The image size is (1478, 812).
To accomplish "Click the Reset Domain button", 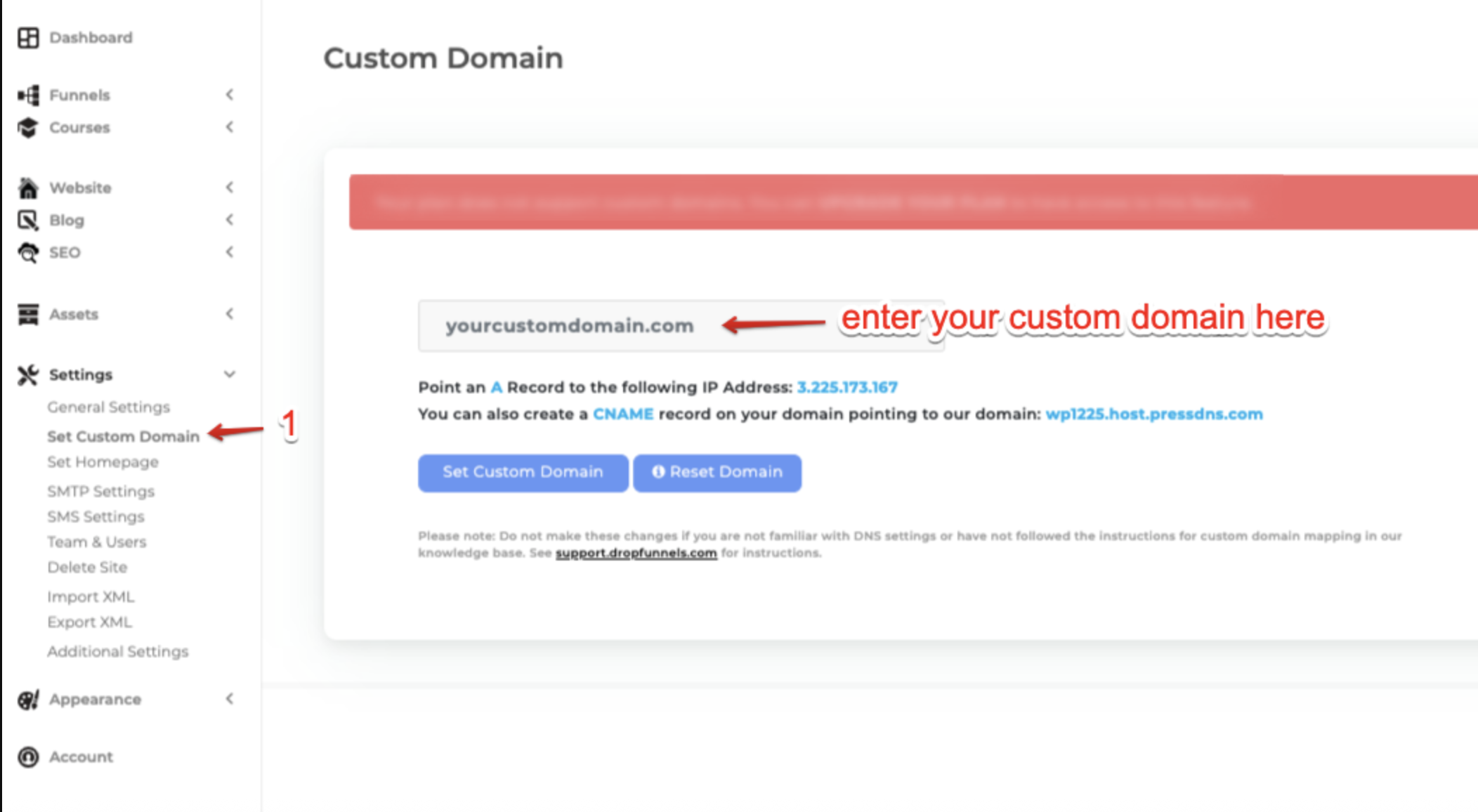I will click(717, 473).
